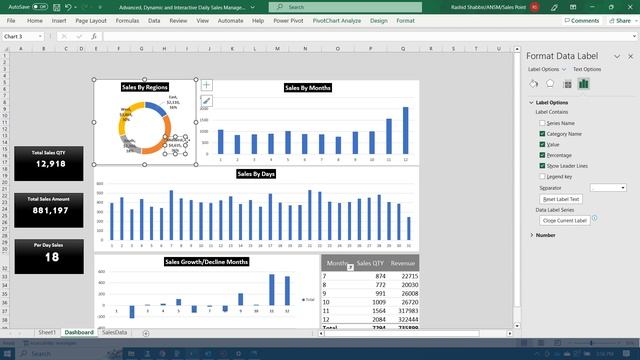Image resolution: width=640 pixels, height=360 pixels.
Task: Switch to the SalesData sheet tab
Action: pyautogui.click(x=114, y=333)
